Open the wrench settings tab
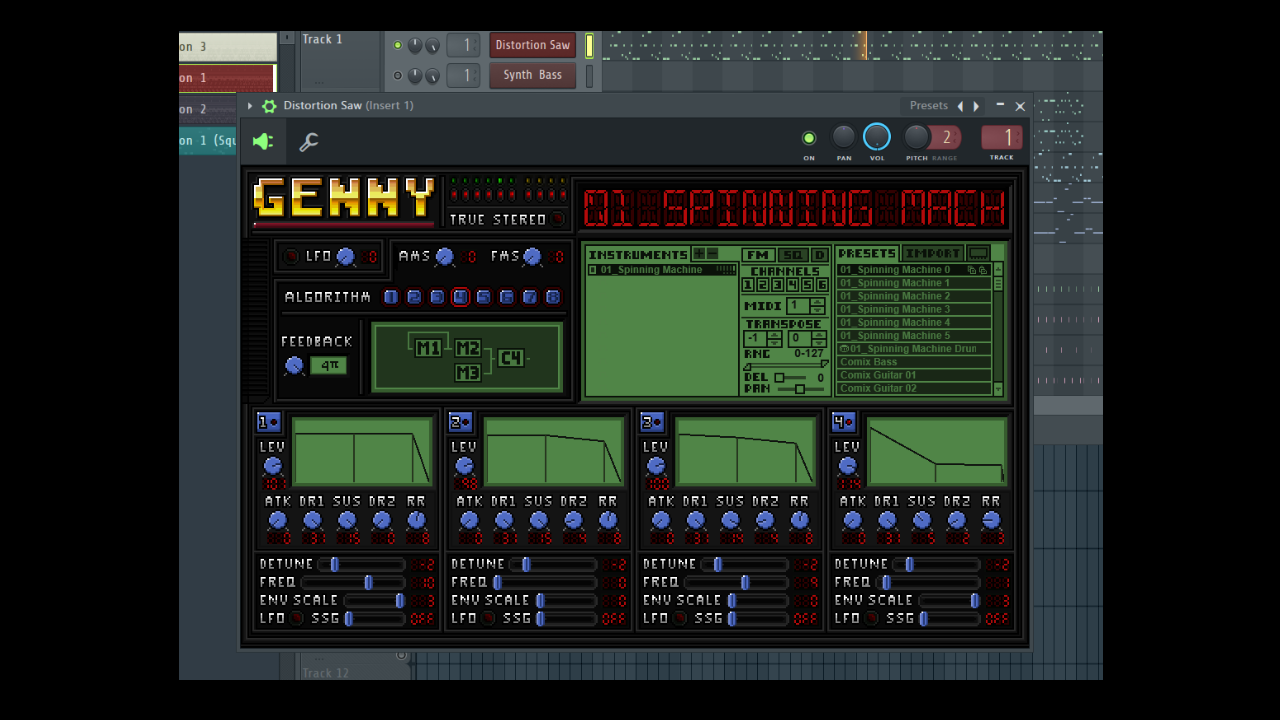This screenshot has width=1280, height=720. (309, 142)
